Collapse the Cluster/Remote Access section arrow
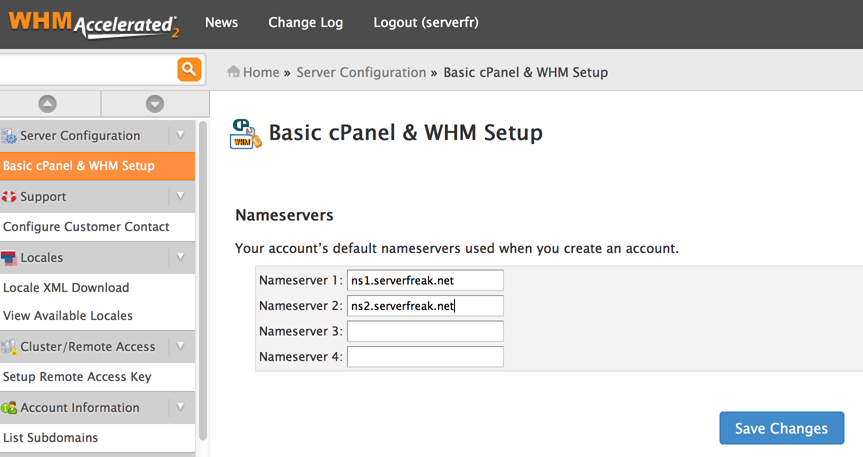 click(x=181, y=347)
